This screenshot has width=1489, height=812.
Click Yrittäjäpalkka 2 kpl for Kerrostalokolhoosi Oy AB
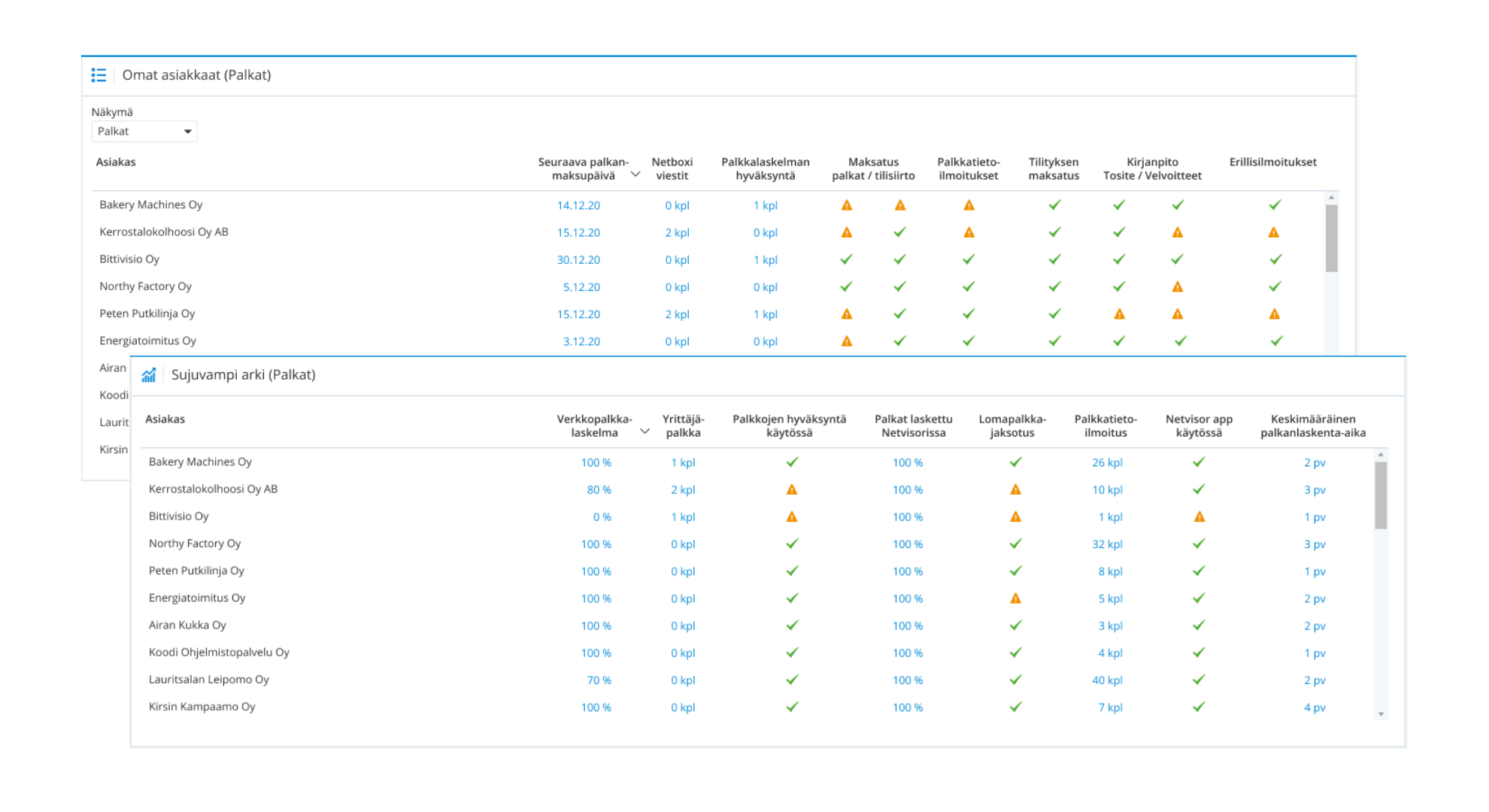[683, 490]
